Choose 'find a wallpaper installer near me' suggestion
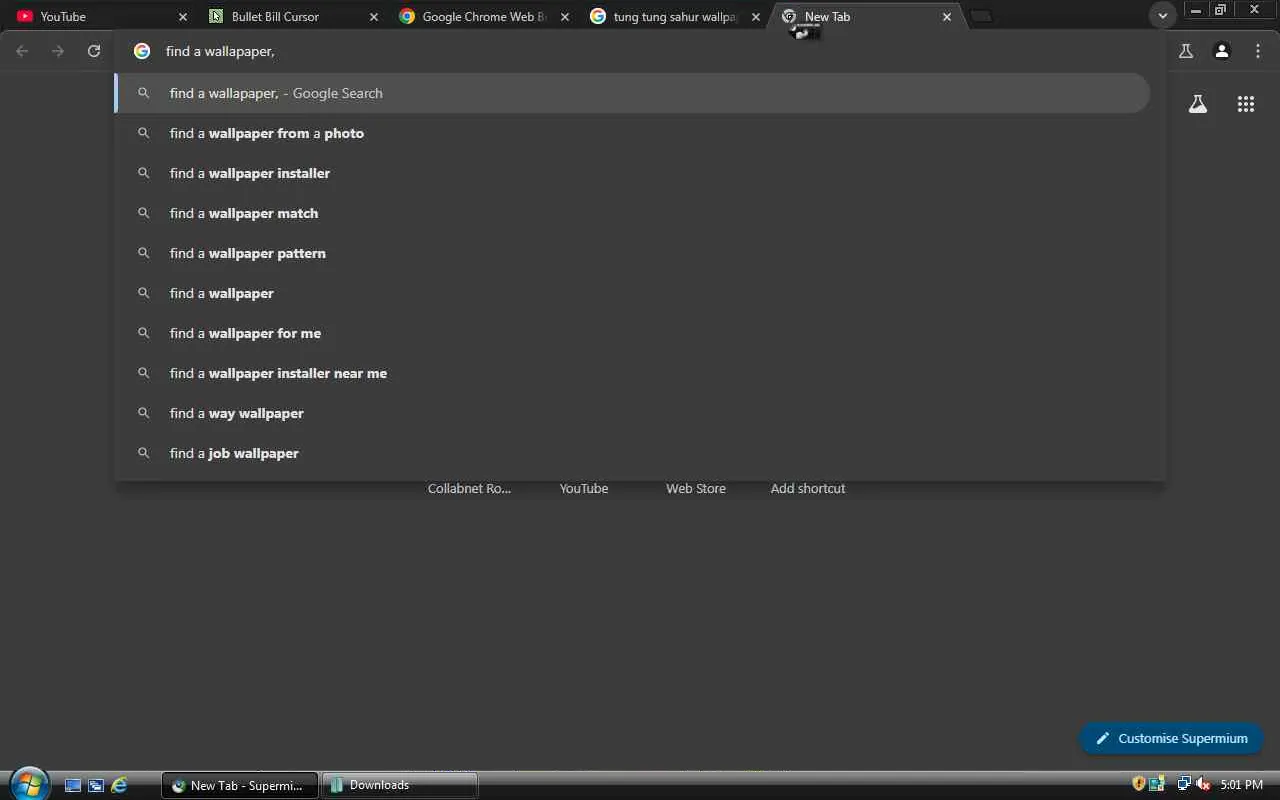The width and height of the screenshot is (1280, 800). point(632,373)
